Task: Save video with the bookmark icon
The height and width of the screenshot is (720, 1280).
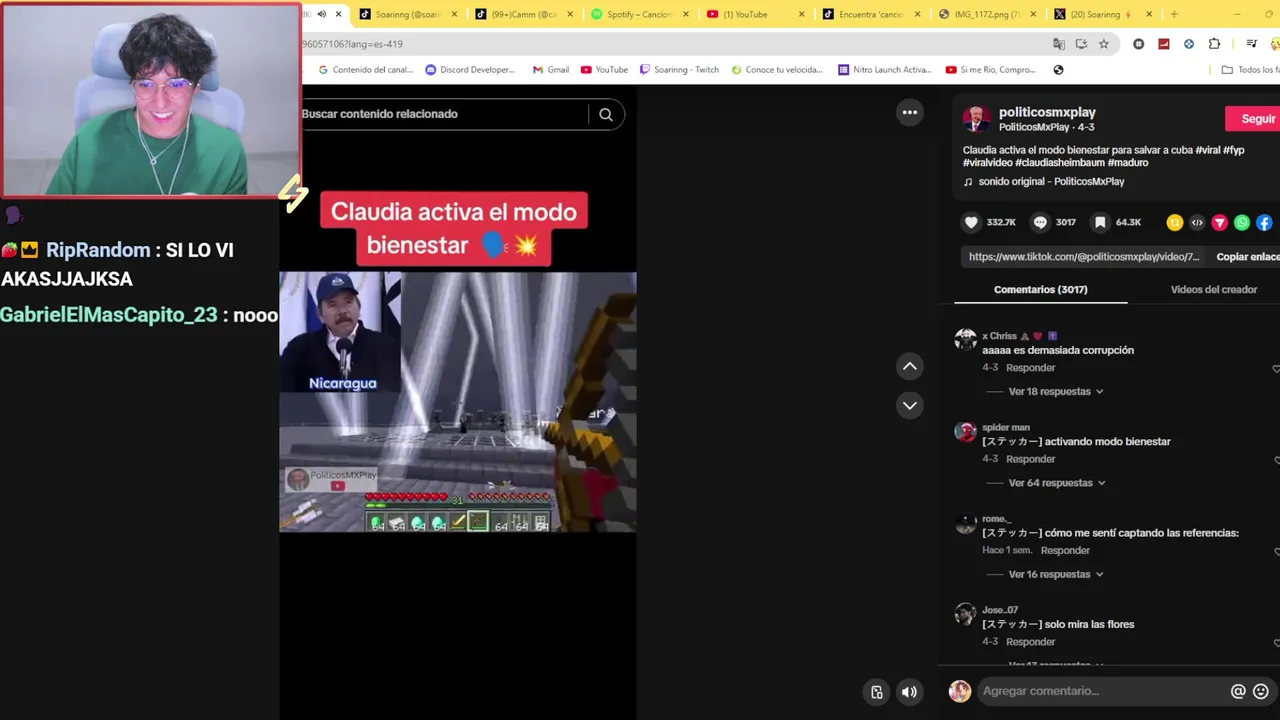Action: pos(1100,222)
